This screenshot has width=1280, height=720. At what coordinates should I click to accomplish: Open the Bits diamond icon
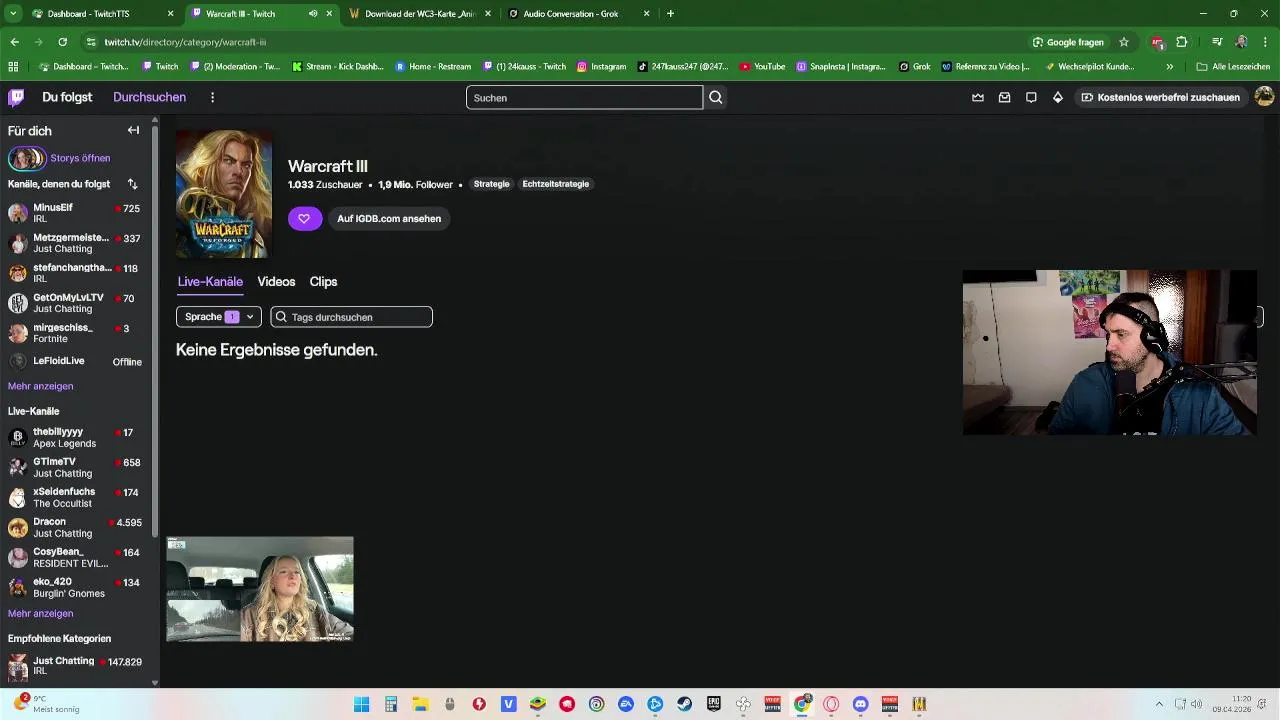(1058, 97)
